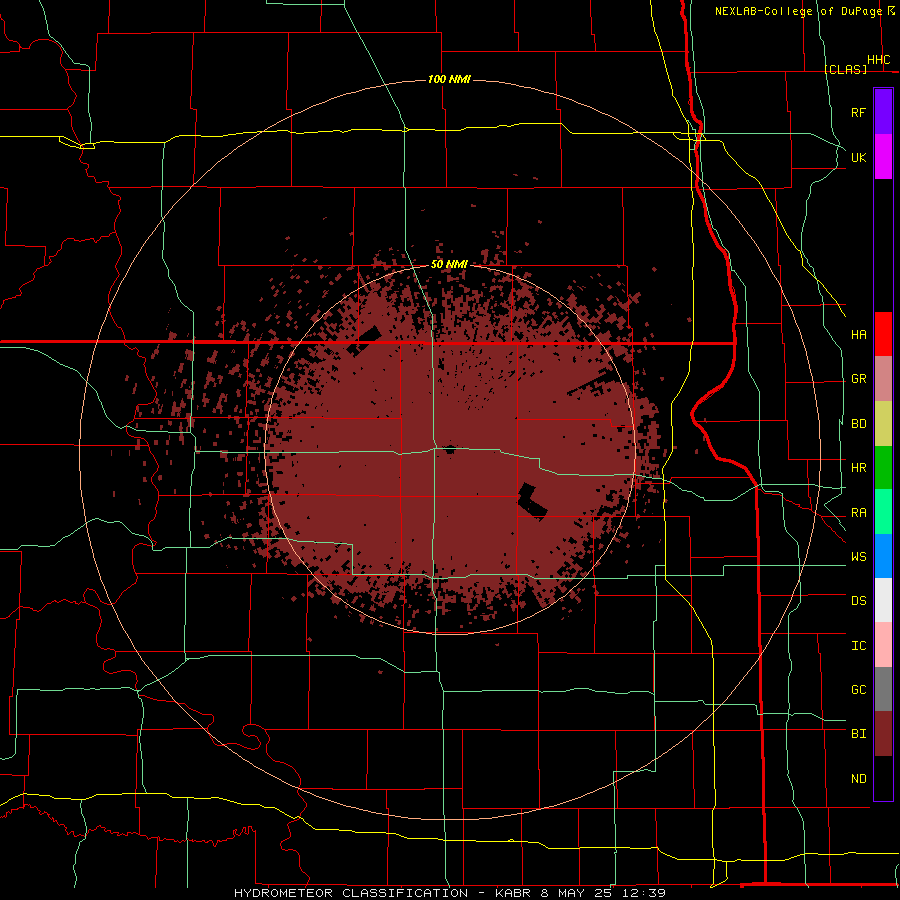The height and width of the screenshot is (900, 900).
Task: Click the "UK" legend label
Action: point(858,157)
